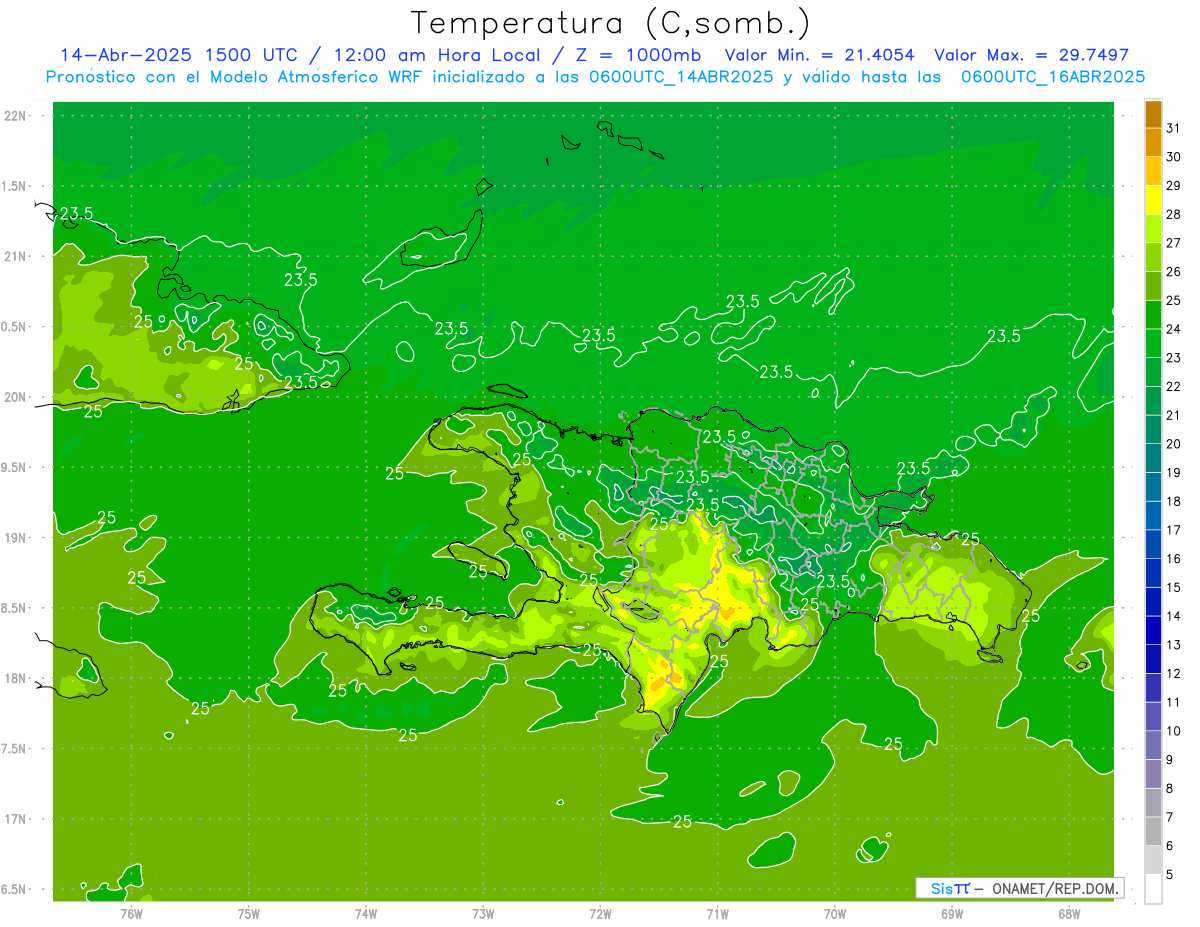Click the 'Sisπ – ONAMET/REP.DOM.' credit box
Screen dimensions: 1200x927
point(1019,888)
